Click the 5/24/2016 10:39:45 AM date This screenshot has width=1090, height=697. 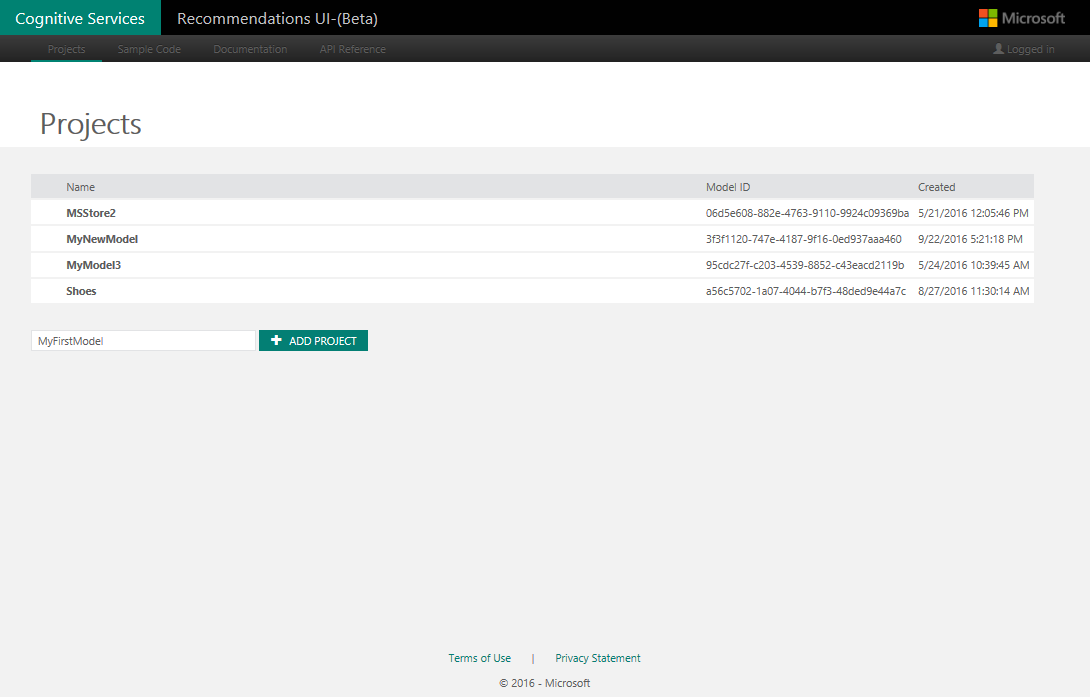pyautogui.click(x=974, y=265)
